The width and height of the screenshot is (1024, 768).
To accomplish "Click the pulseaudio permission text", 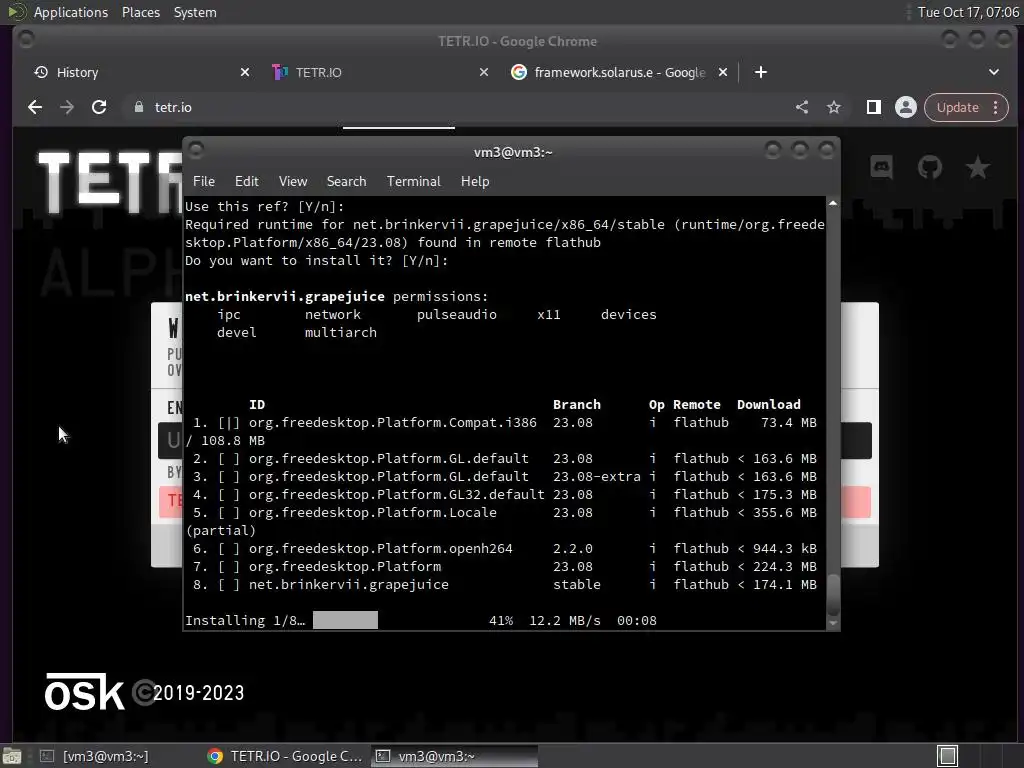I will click(x=456, y=315).
